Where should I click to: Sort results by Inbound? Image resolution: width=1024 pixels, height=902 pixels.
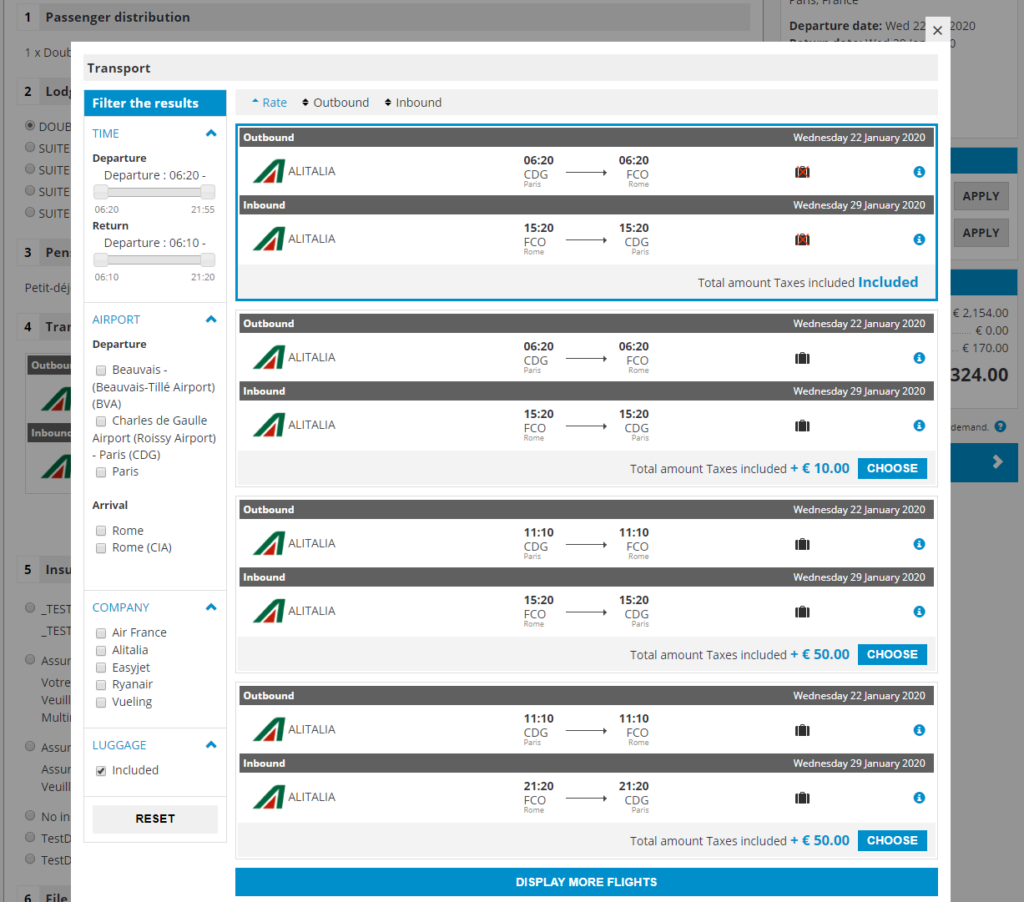[x=413, y=103]
